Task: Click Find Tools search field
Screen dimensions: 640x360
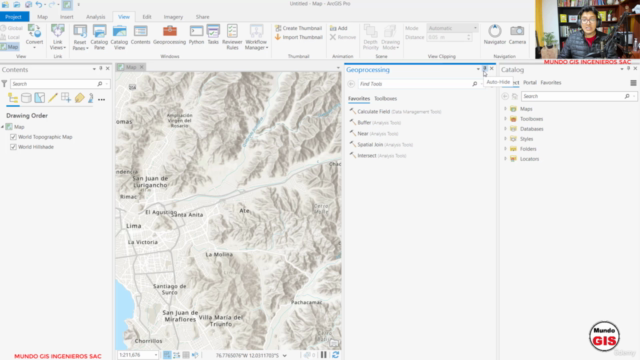Action: point(414,84)
